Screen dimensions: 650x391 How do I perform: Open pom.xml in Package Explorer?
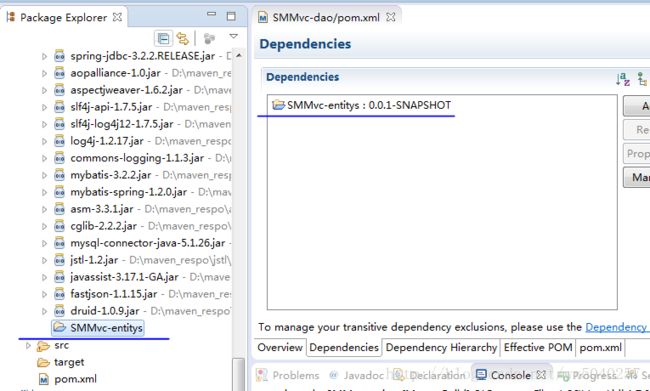click(68, 379)
